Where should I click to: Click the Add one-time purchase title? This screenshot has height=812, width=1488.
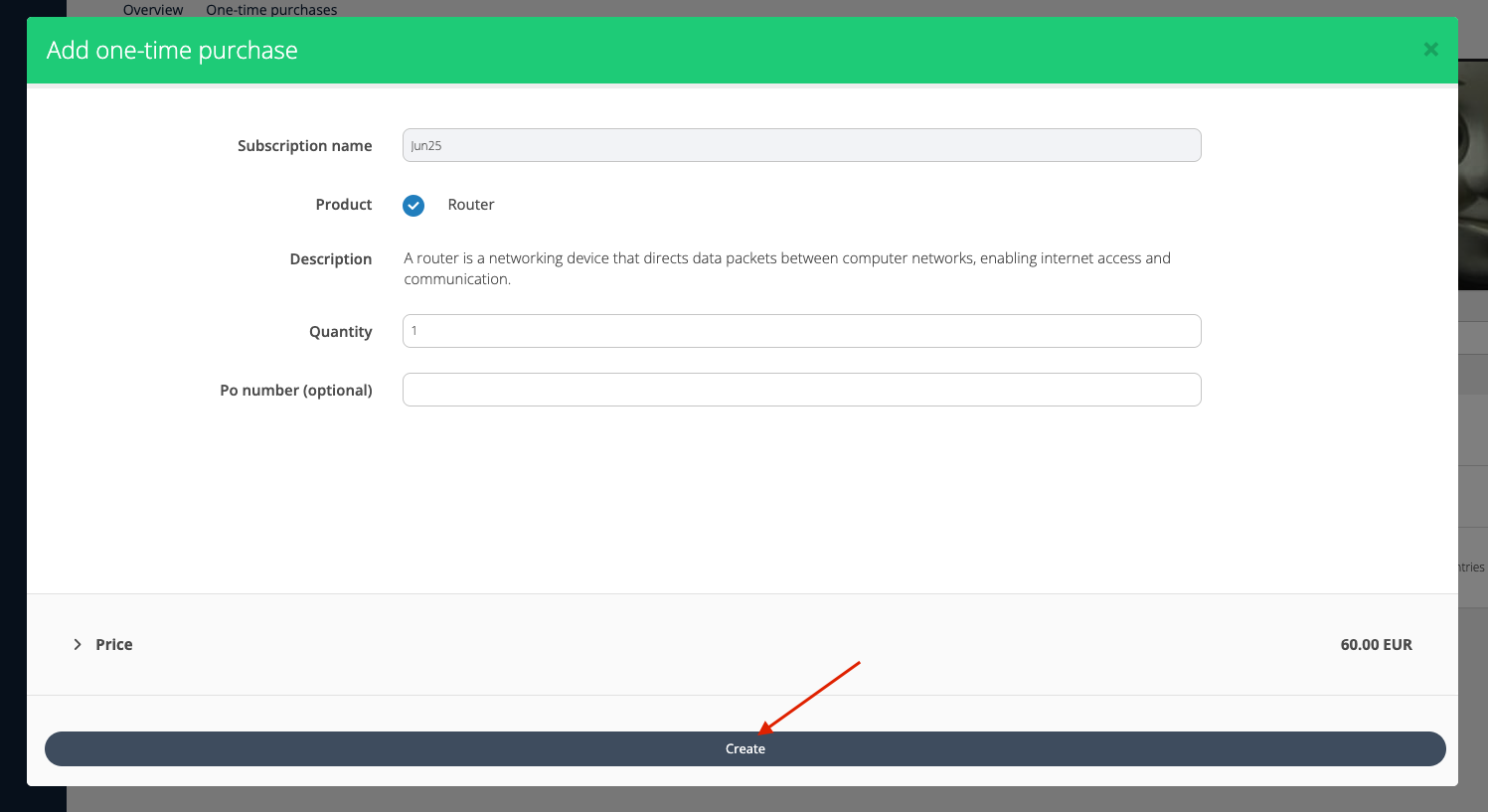tap(172, 51)
